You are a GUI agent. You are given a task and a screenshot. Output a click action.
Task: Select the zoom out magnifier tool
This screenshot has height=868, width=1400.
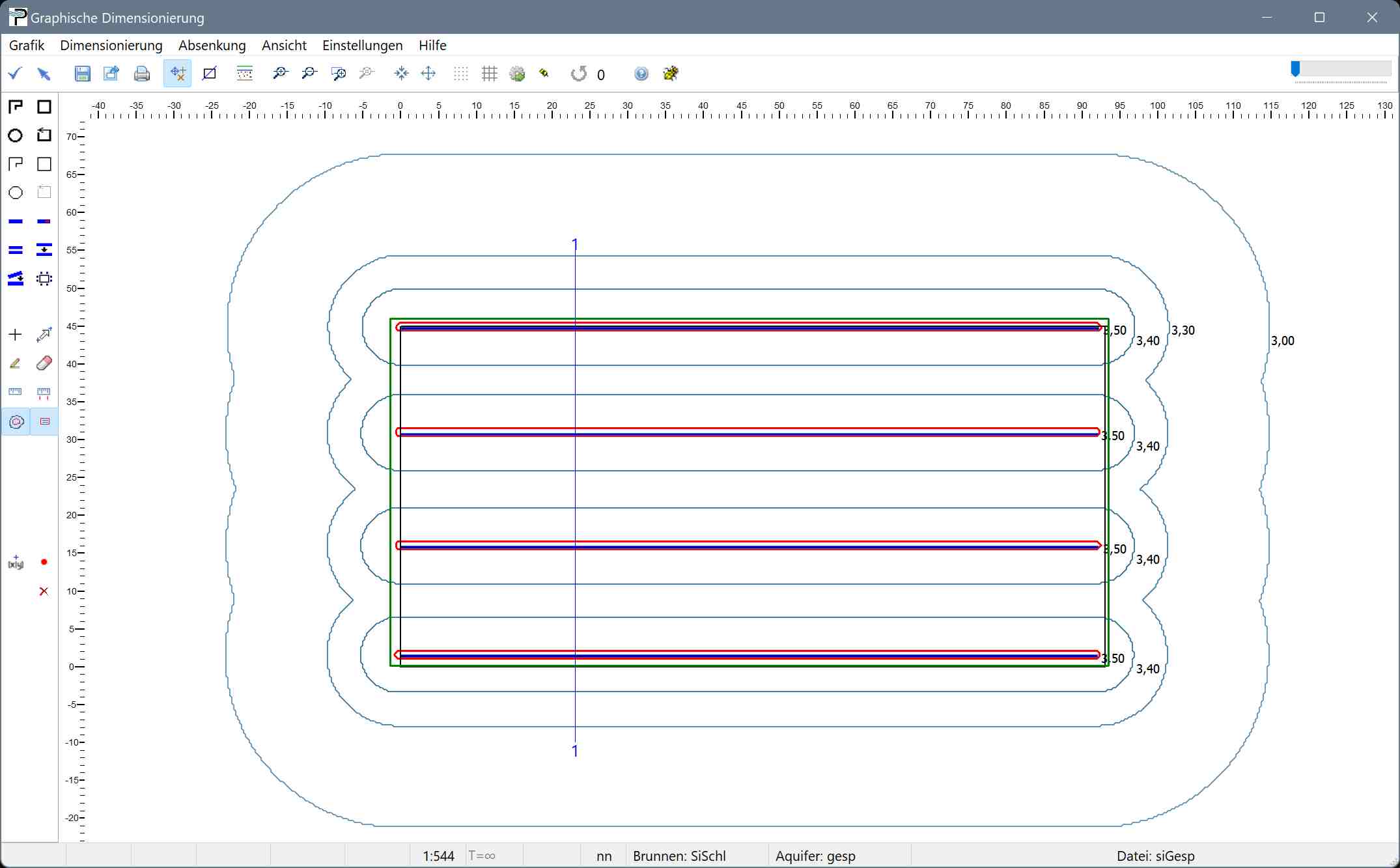309,74
